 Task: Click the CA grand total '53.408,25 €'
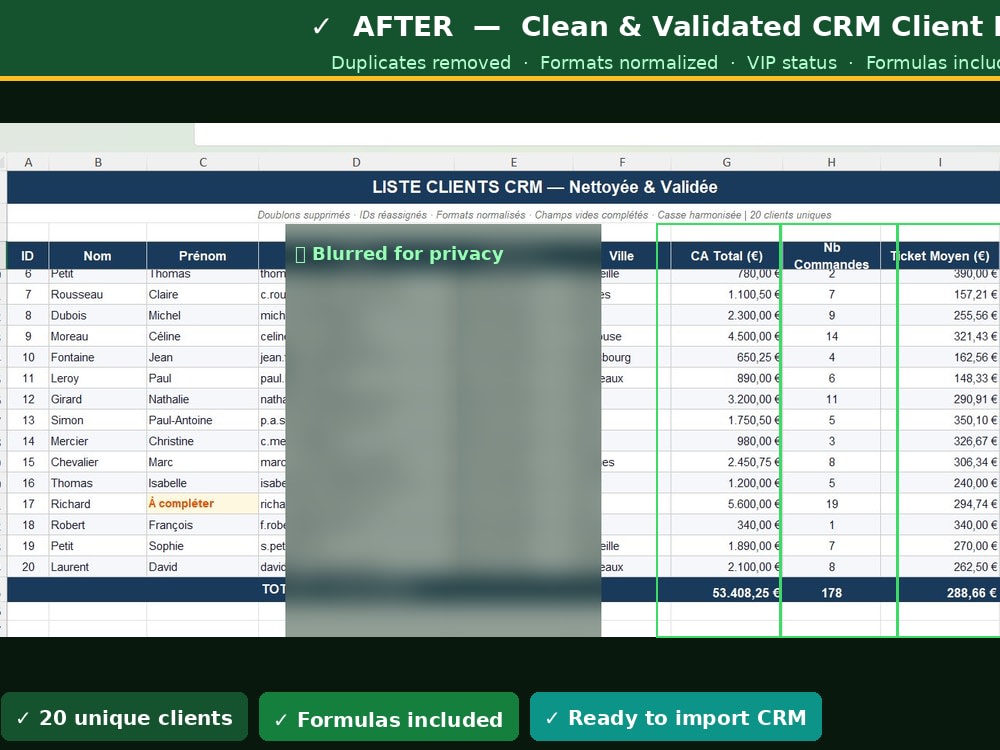coord(726,592)
